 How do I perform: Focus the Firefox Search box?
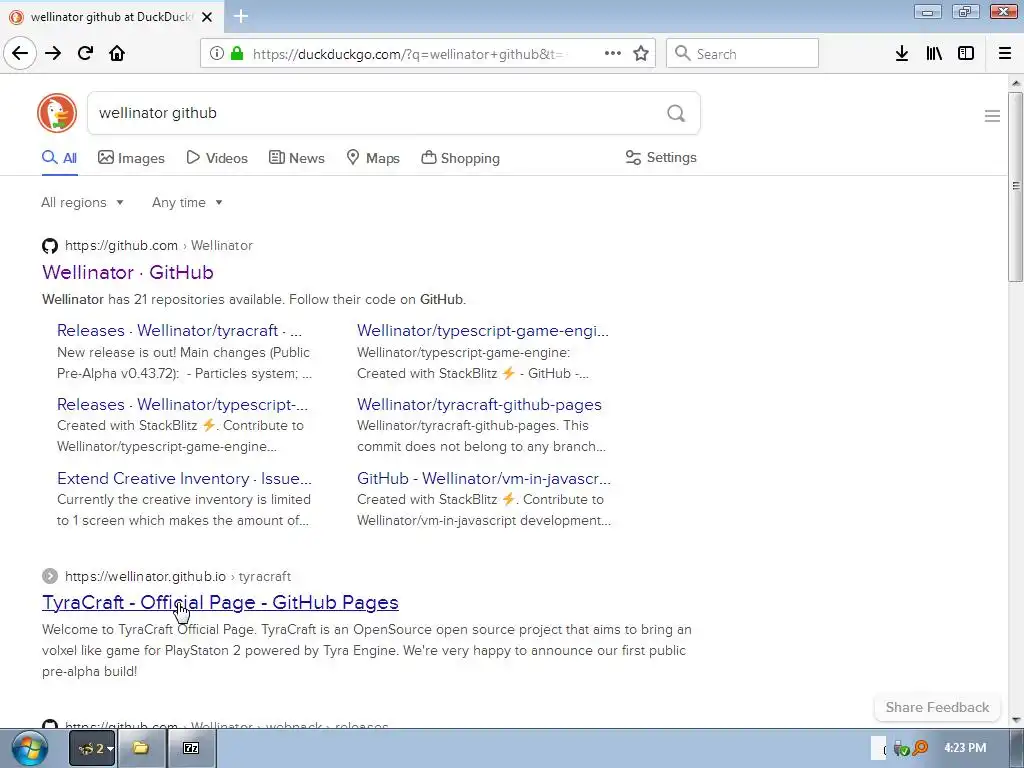[x=743, y=54]
